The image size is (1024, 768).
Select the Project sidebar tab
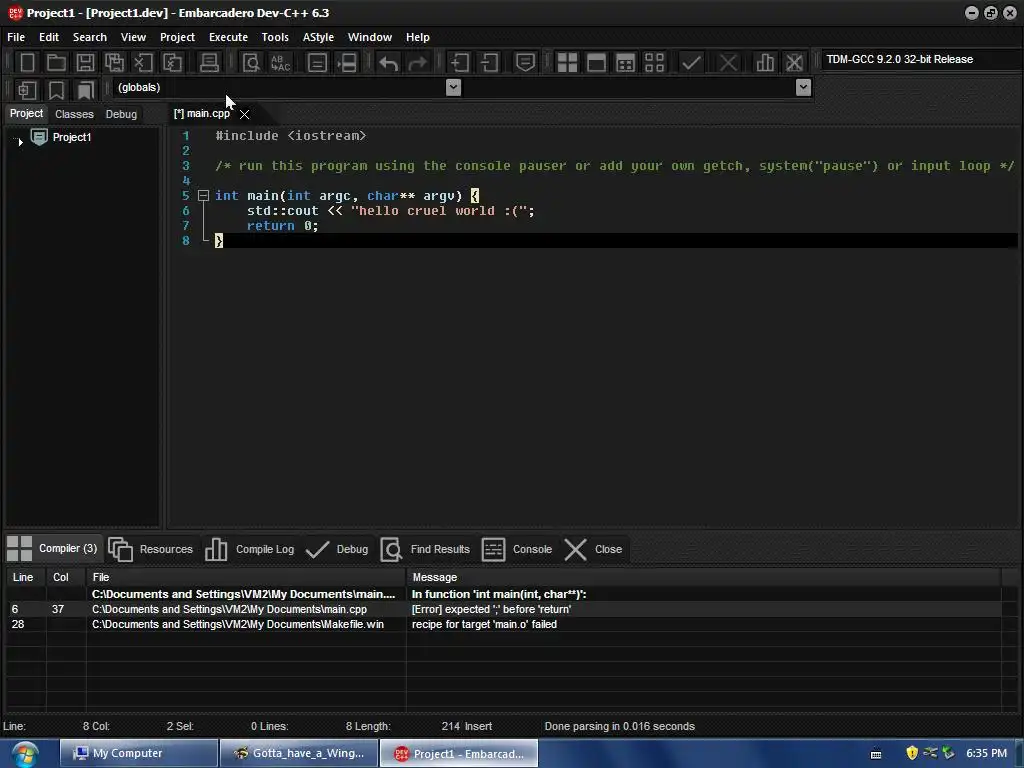[x=26, y=114]
